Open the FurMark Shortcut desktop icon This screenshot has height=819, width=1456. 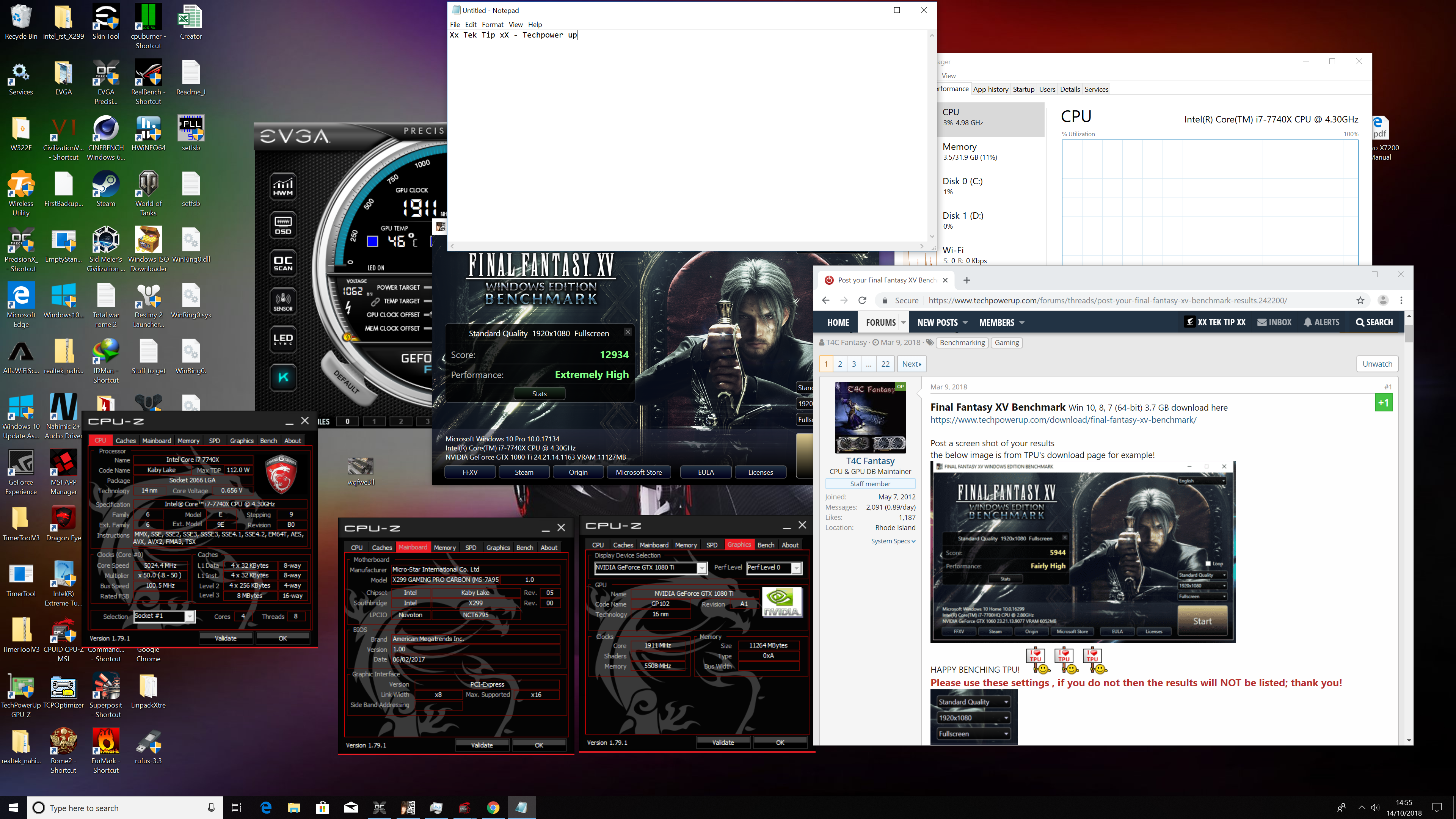point(106,751)
